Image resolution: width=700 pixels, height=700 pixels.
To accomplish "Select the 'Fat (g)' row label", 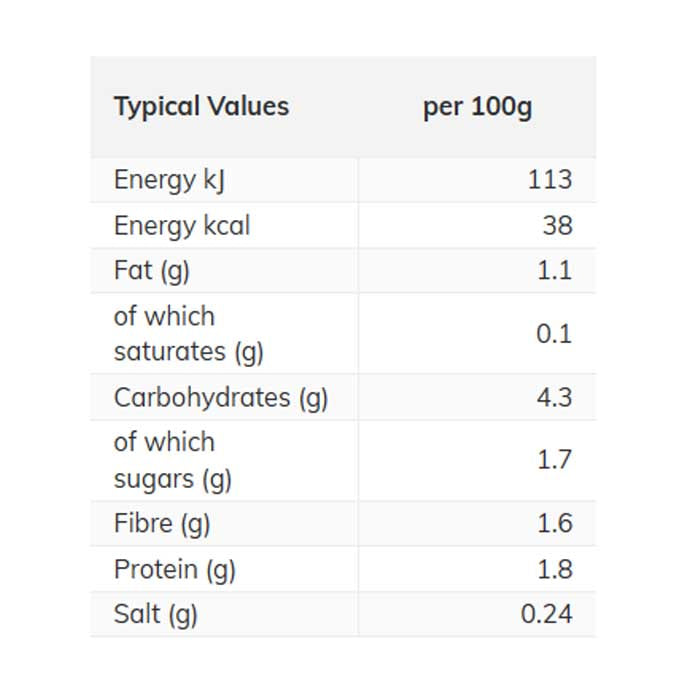I will (152, 271).
